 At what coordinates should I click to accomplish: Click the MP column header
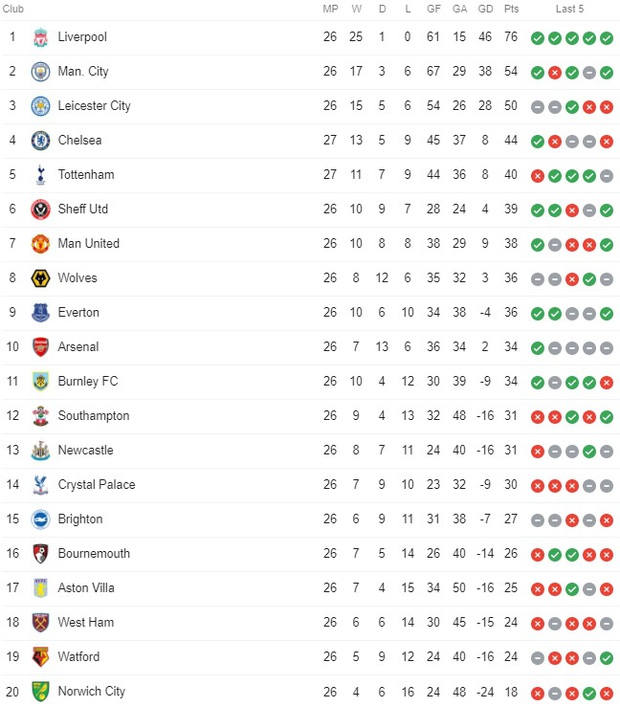pyautogui.click(x=330, y=9)
